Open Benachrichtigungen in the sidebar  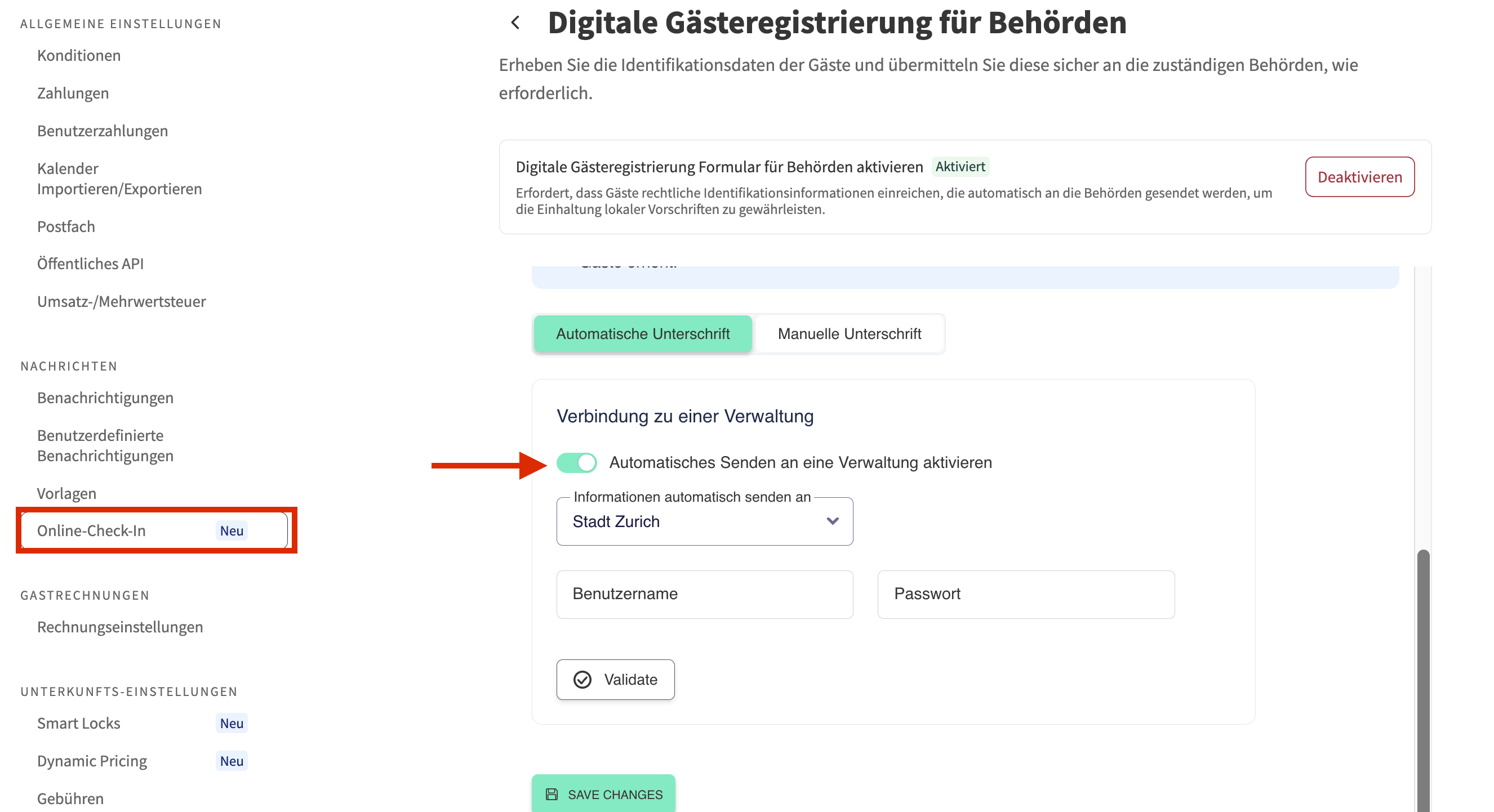tap(105, 398)
